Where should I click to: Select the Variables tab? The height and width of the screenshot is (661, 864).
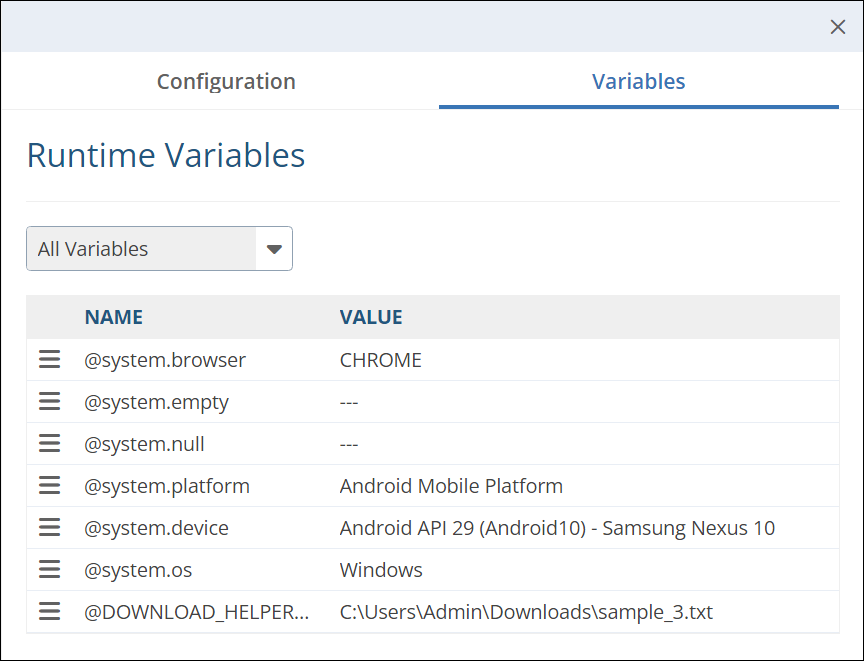638,82
